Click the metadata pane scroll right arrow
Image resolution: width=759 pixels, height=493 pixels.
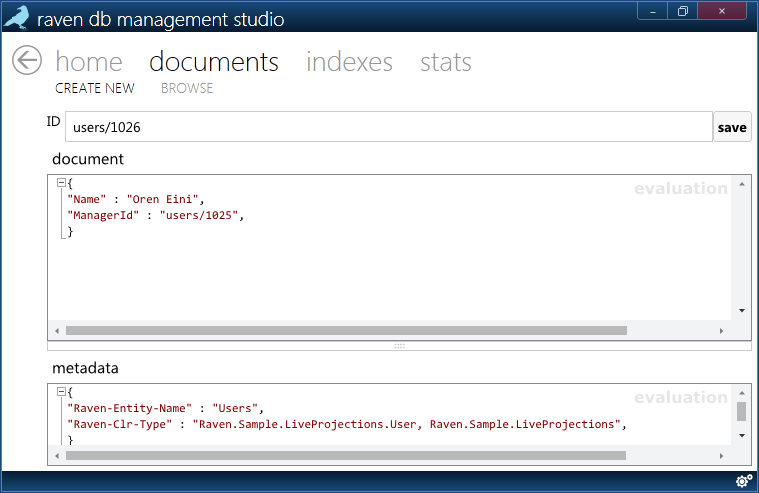[x=721, y=456]
